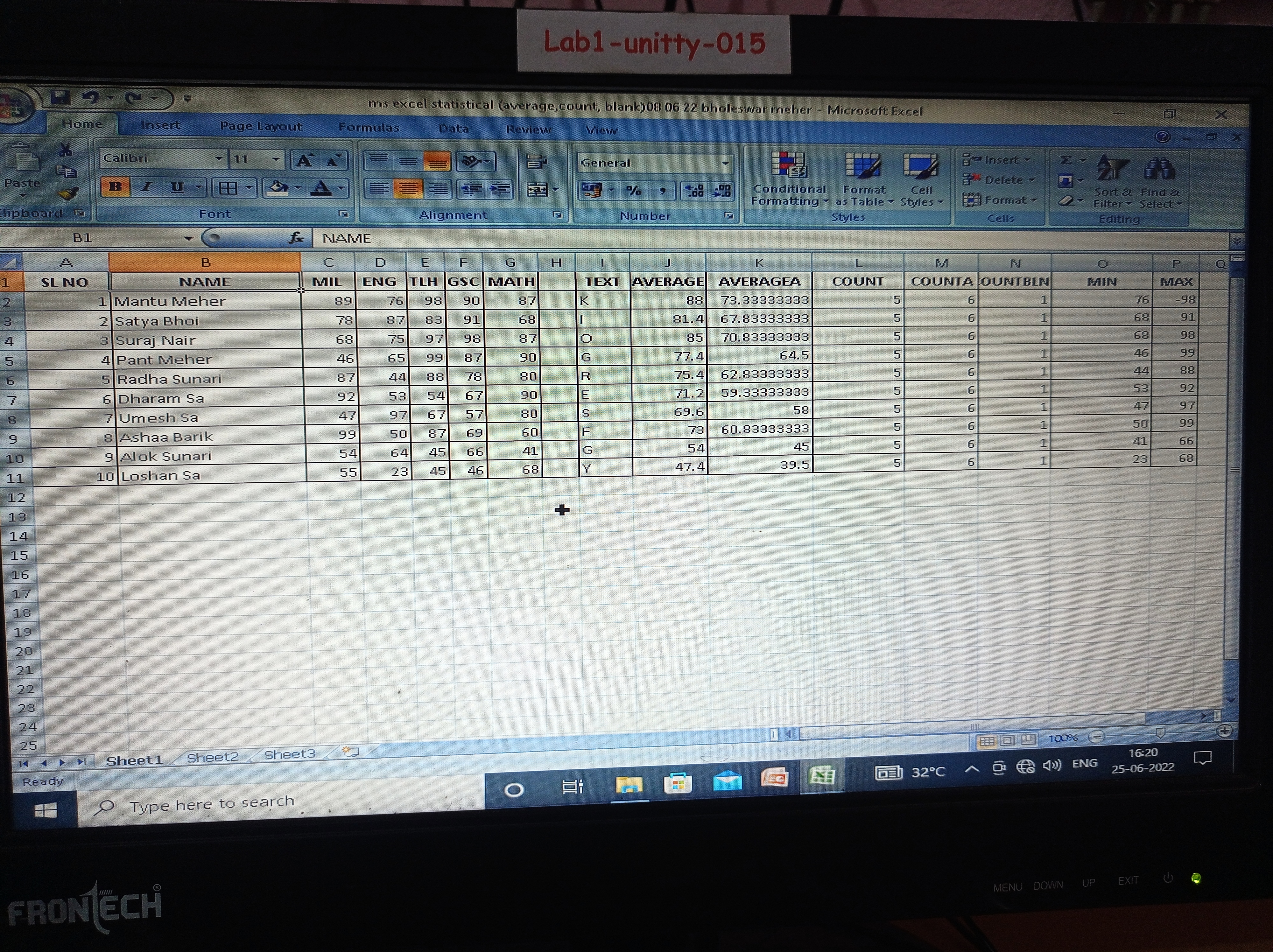
Task: Toggle Italic formatting
Action: click(146, 186)
